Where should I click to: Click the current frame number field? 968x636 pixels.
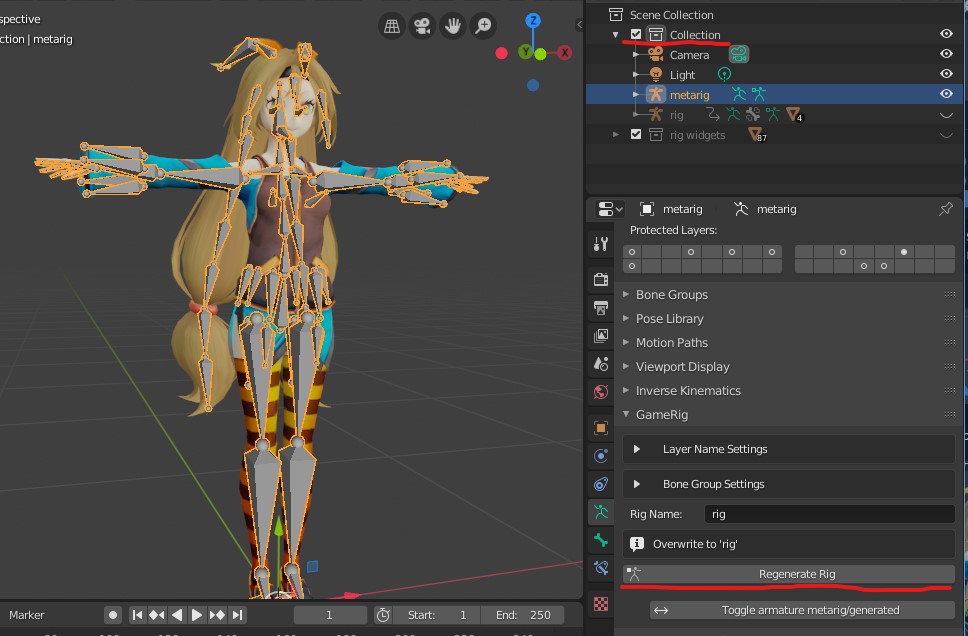pos(330,615)
